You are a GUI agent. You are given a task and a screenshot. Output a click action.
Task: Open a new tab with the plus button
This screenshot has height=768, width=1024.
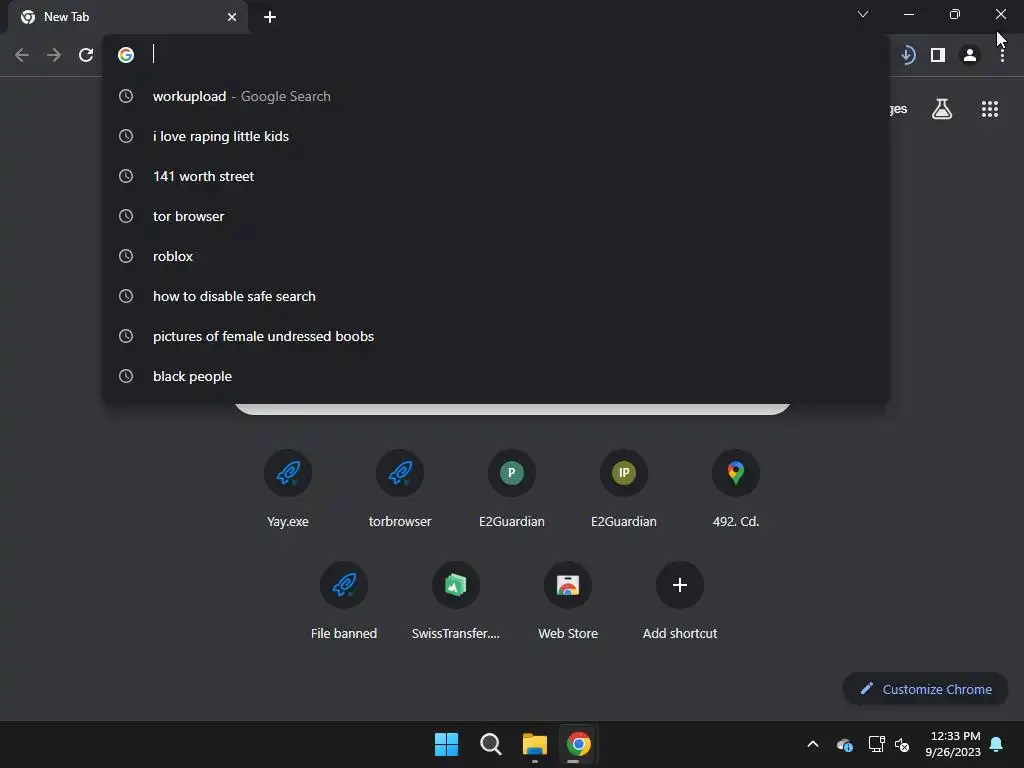pyautogui.click(x=270, y=17)
